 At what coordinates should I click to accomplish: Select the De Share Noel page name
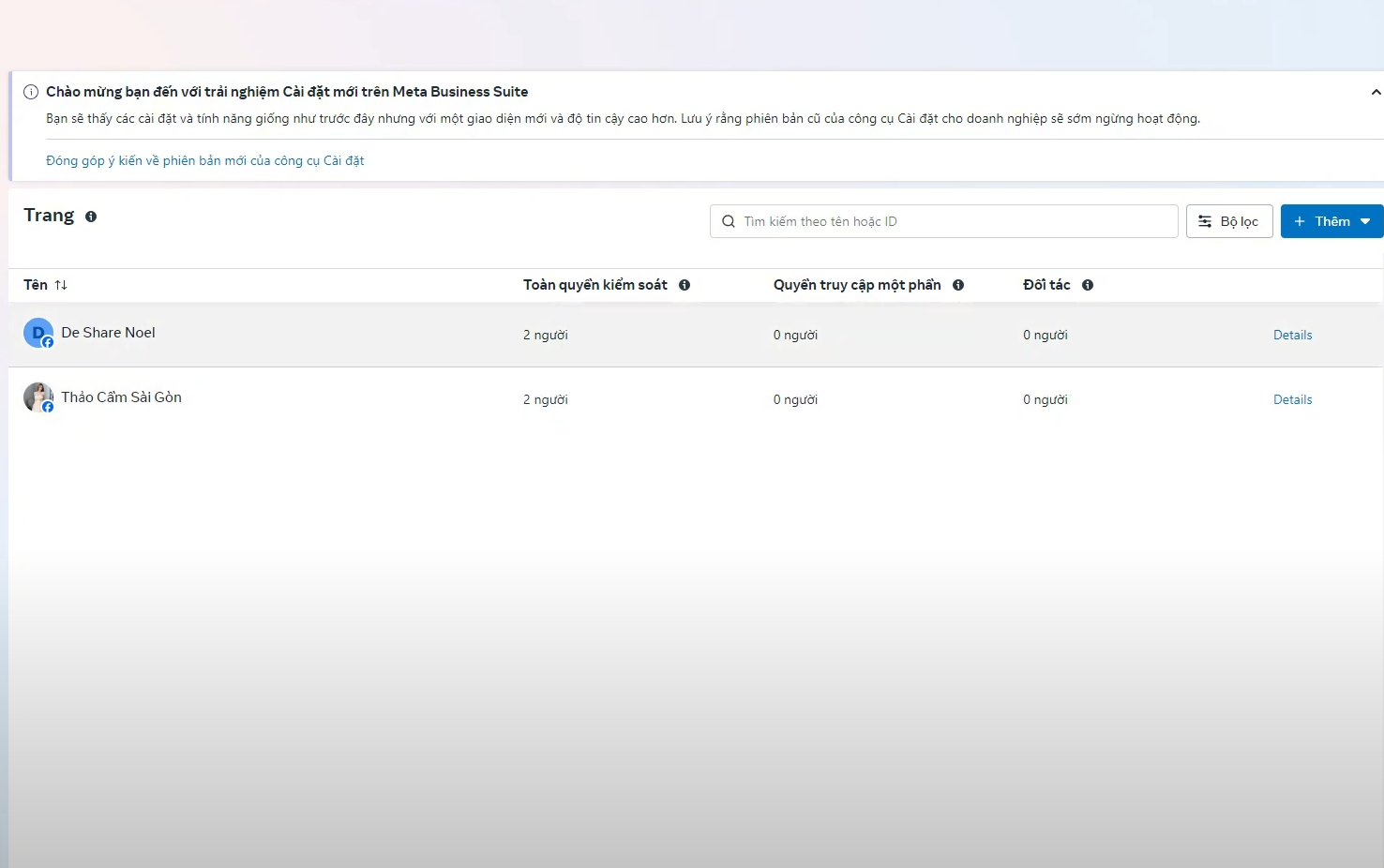tap(108, 333)
